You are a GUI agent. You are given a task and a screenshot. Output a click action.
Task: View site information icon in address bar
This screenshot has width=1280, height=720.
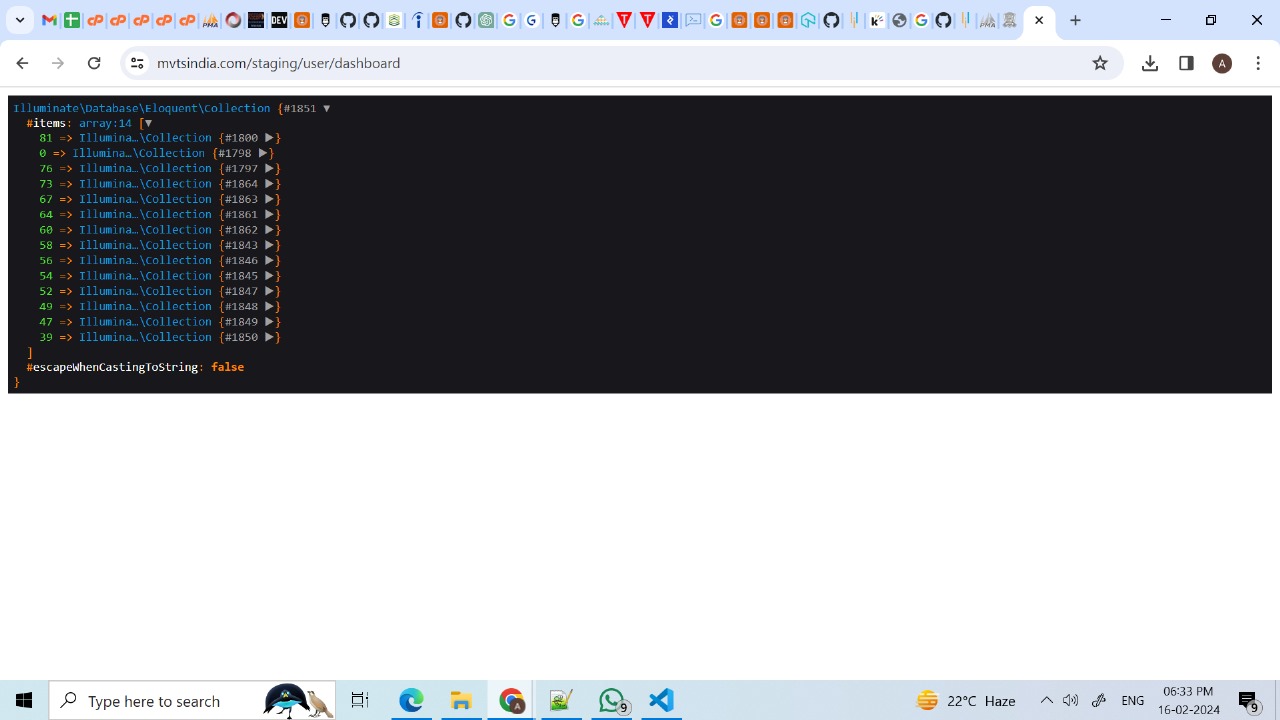point(137,63)
